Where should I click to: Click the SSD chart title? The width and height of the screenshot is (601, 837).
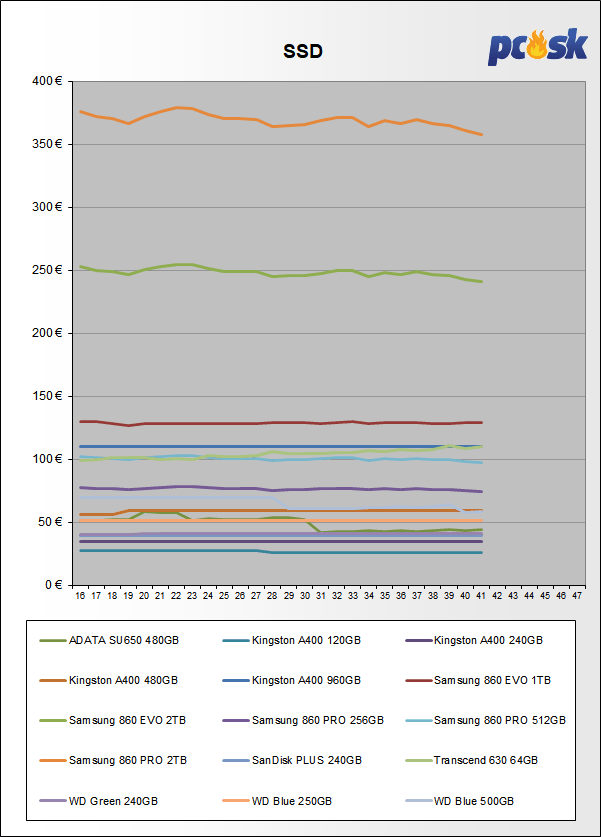coord(303,51)
